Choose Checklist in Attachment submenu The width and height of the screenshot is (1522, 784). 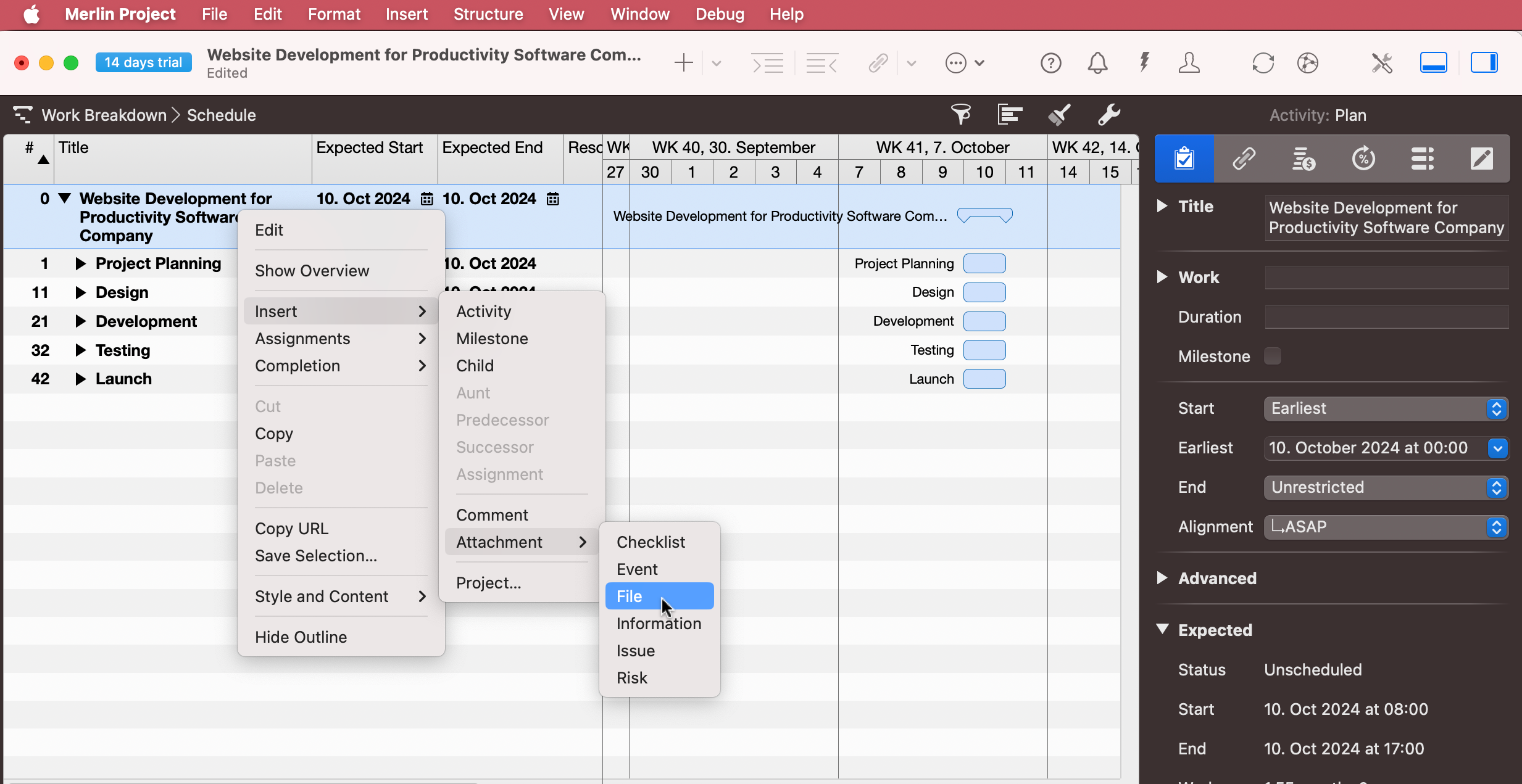pos(659,542)
